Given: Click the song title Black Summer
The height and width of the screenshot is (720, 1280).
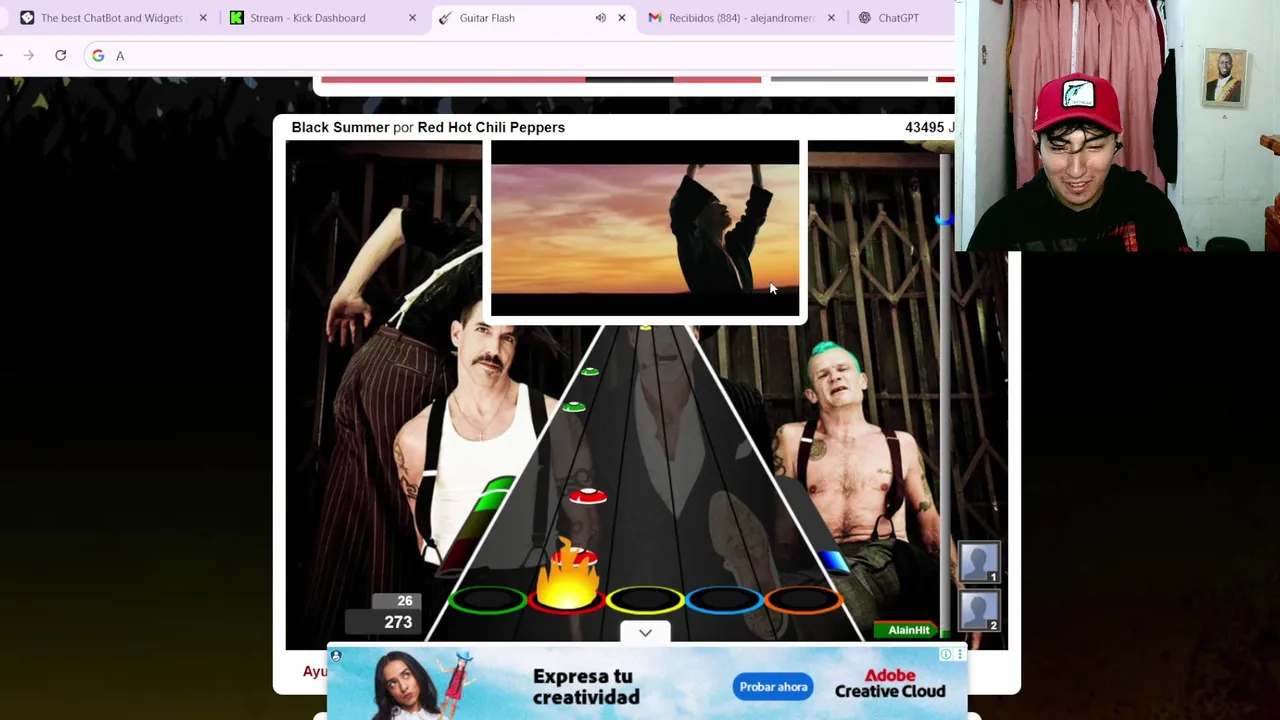Looking at the screenshot, I should click(x=340, y=127).
